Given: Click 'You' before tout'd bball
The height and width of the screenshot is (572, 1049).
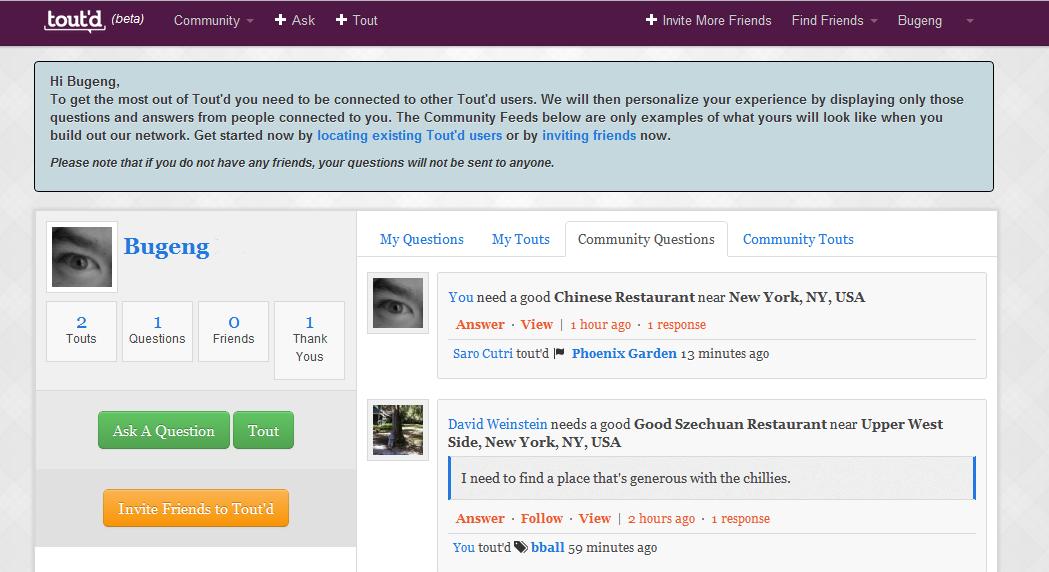Looking at the screenshot, I should point(464,547).
